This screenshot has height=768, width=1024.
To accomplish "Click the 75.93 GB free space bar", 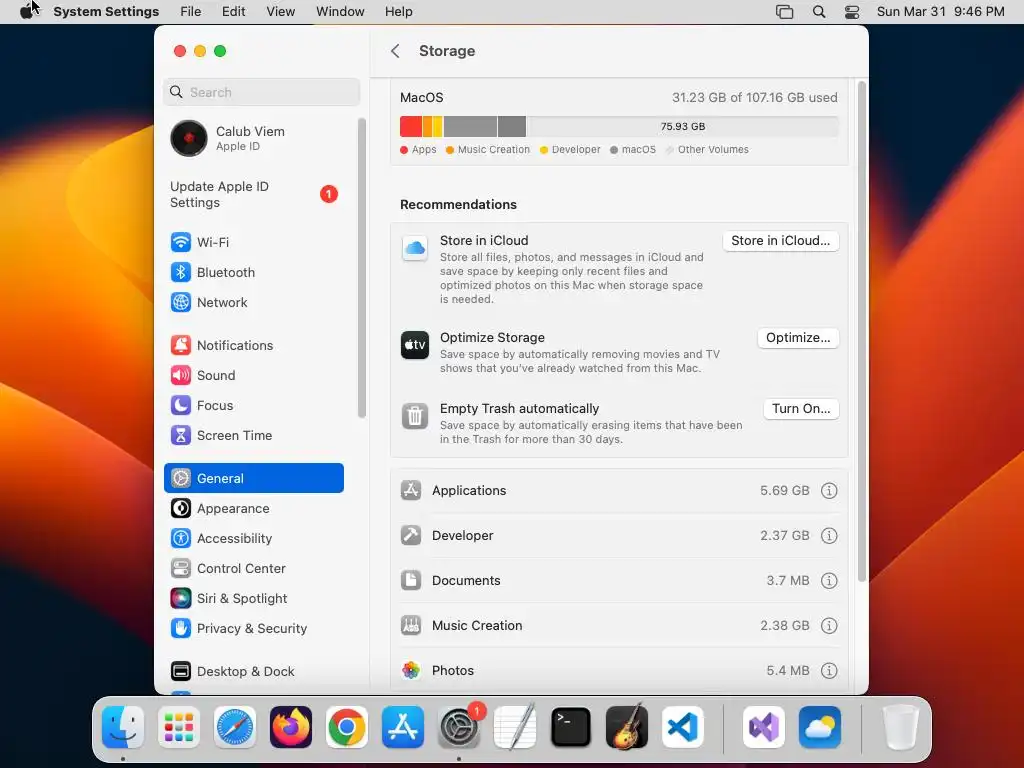I will point(682,127).
